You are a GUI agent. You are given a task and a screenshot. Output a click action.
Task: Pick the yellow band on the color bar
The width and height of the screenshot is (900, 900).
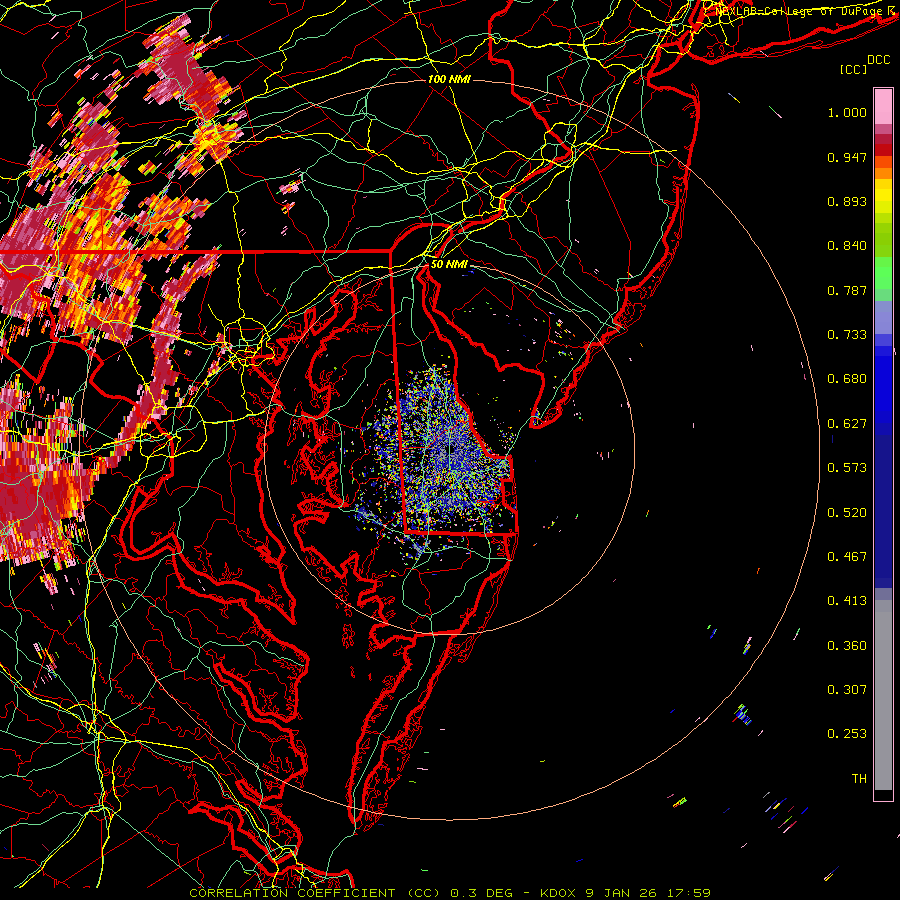(883, 196)
